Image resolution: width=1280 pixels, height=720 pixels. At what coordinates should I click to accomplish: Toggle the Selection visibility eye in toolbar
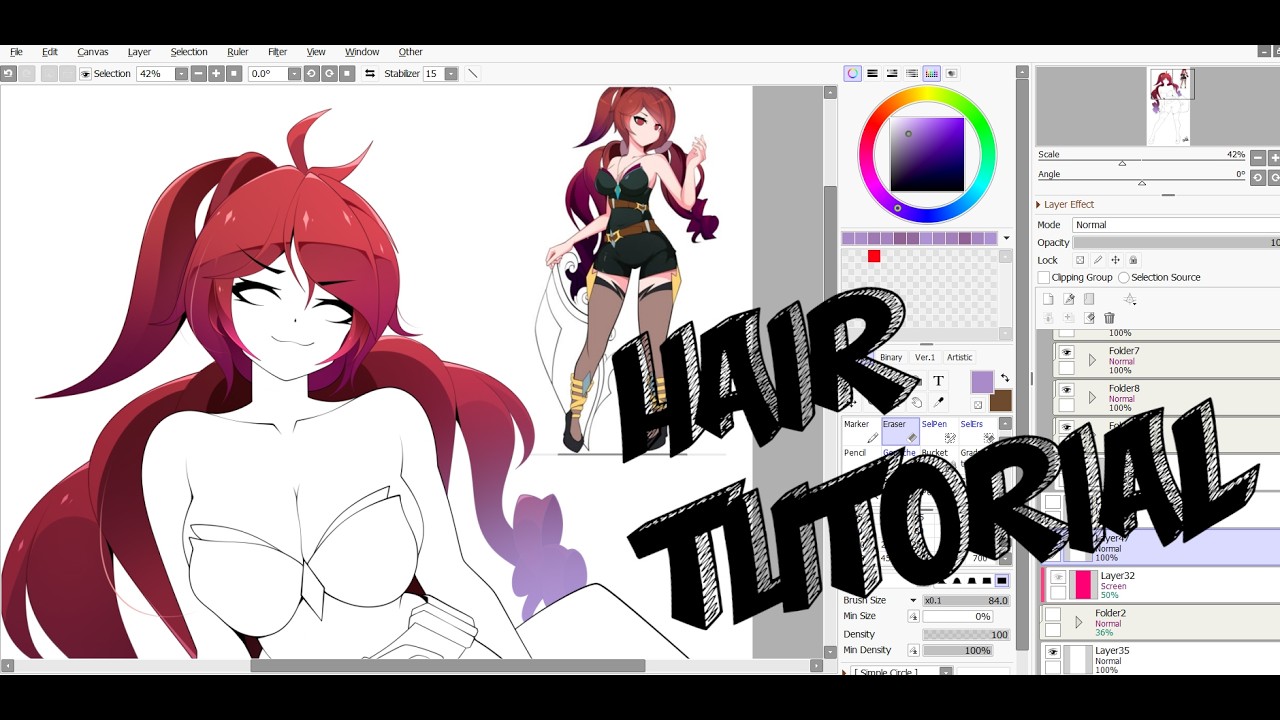[x=85, y=74]
